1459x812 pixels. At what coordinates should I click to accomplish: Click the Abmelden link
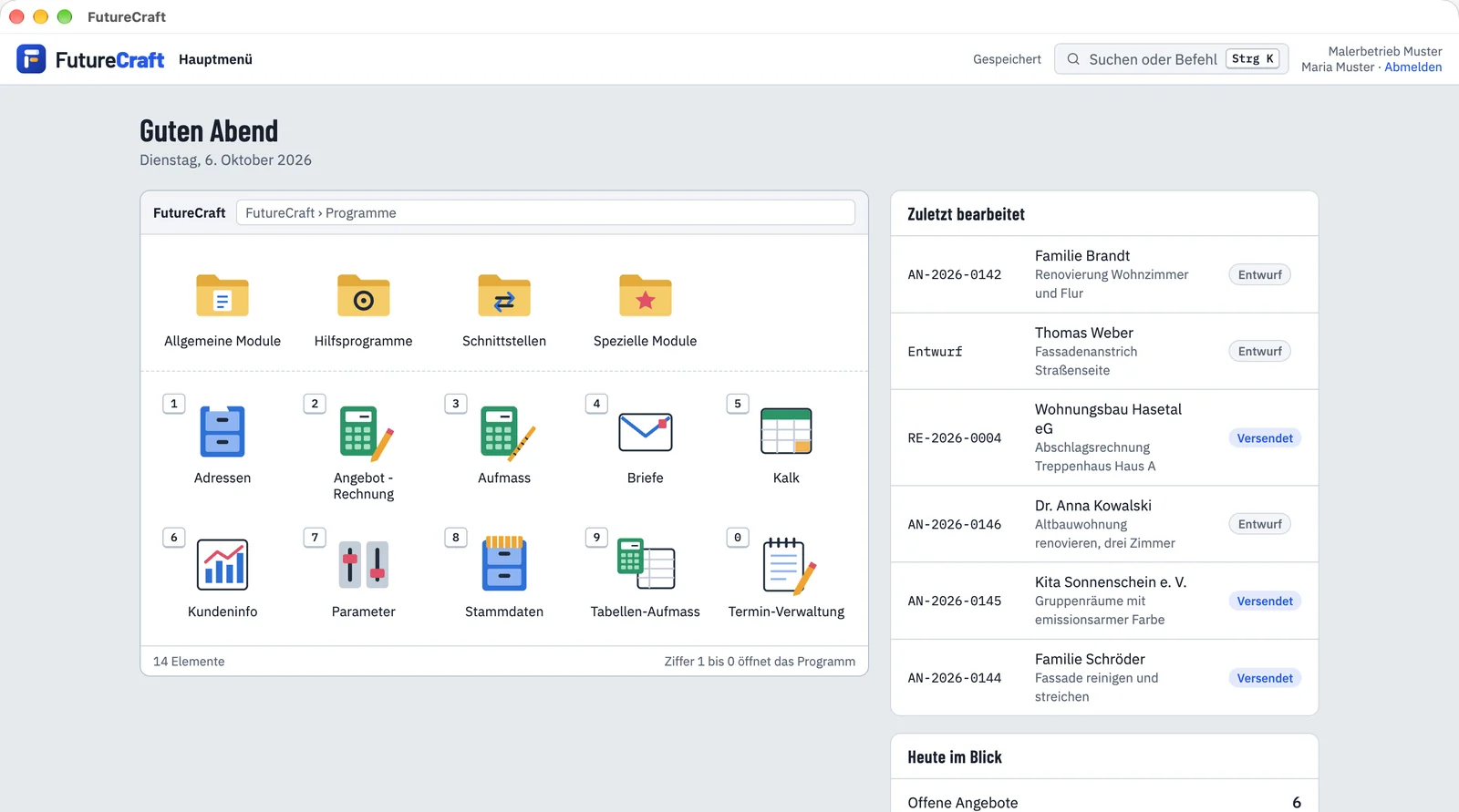[1413, 67]
